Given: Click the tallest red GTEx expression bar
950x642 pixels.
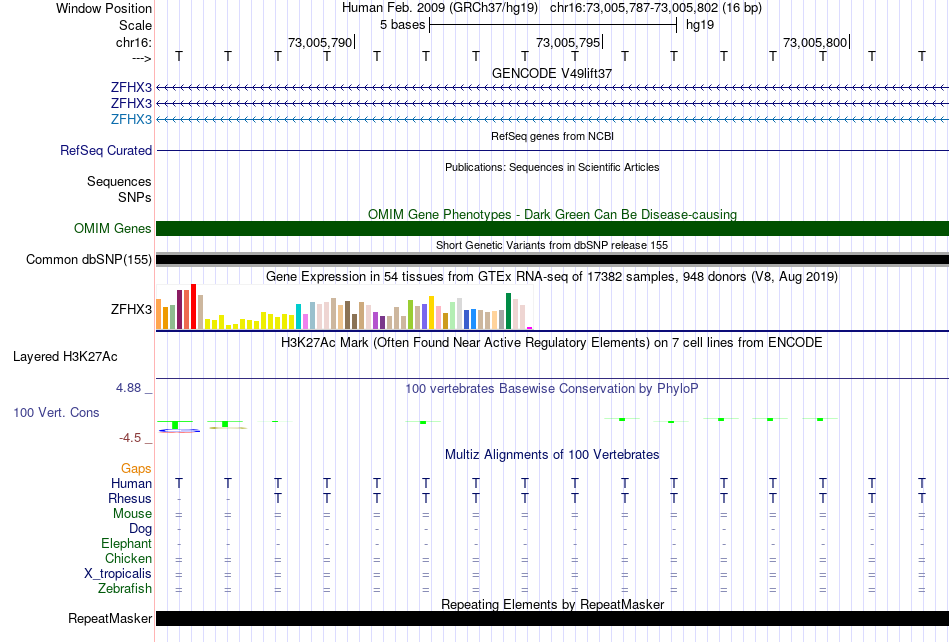Looking at the screenshot, I should 193,306.
